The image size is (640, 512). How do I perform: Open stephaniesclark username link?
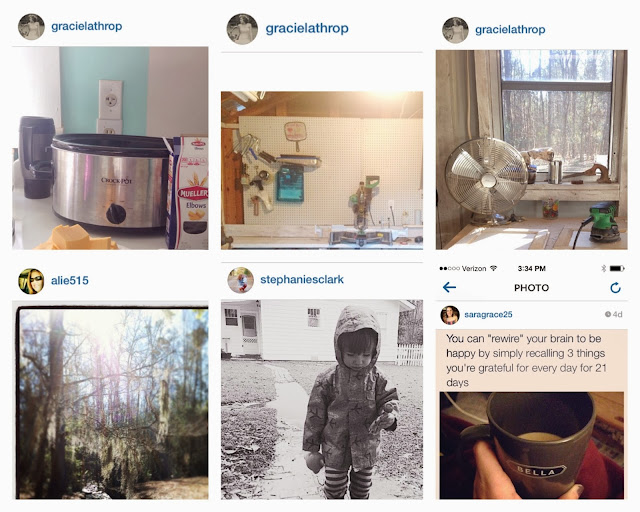(302, 280)
